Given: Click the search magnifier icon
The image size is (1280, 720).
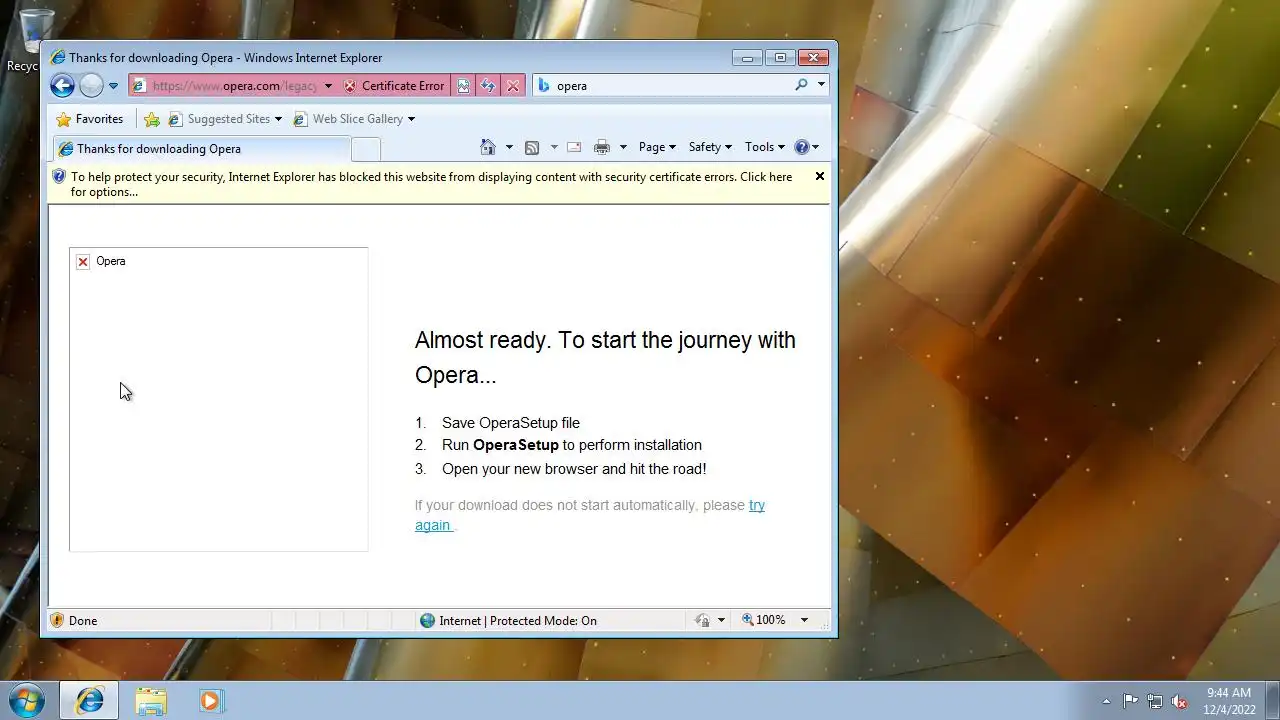Looking at the screenshot, I should click(x=801, y=85).
